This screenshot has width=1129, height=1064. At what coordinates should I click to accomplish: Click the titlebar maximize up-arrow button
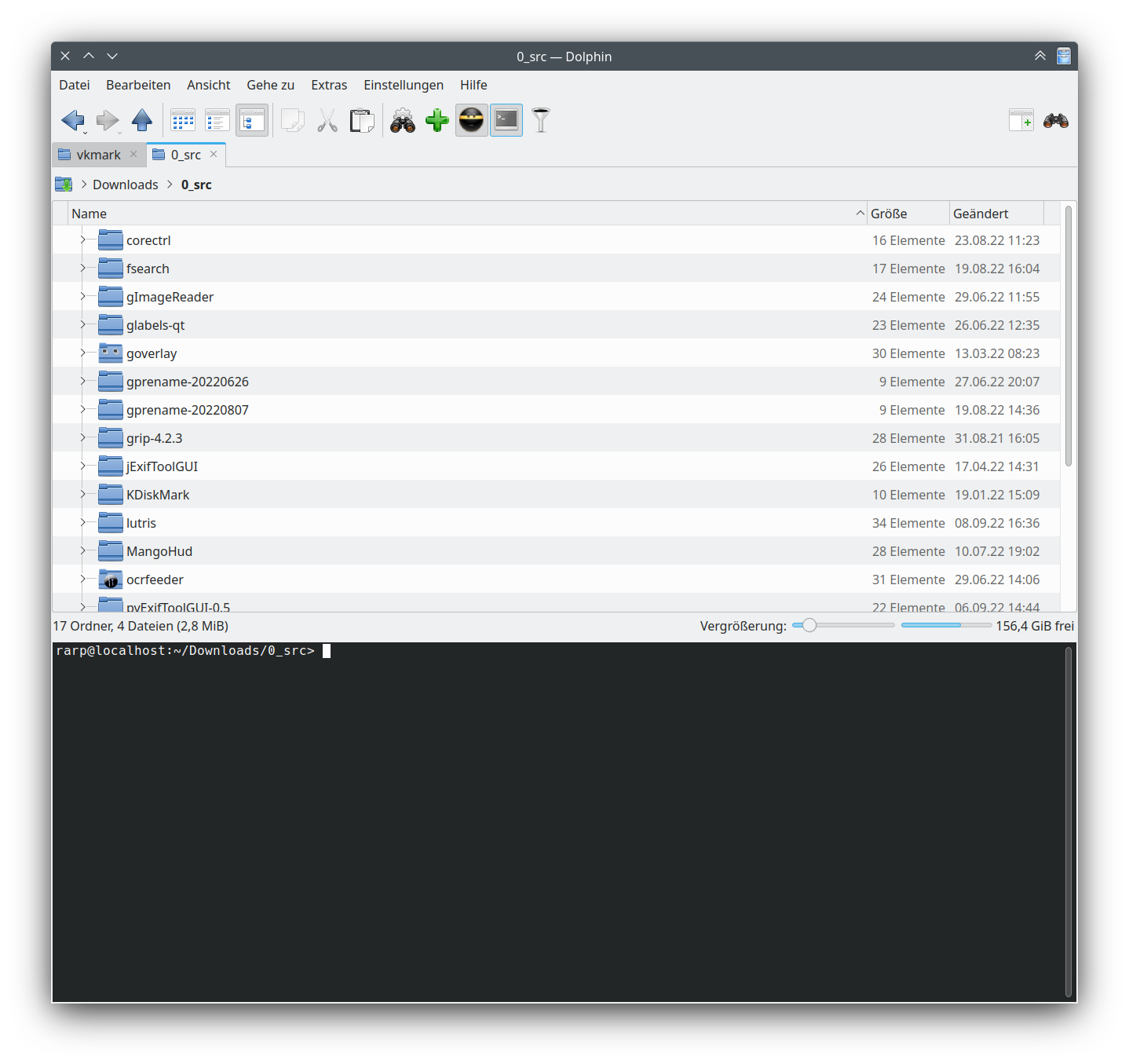tap(89, 56)
